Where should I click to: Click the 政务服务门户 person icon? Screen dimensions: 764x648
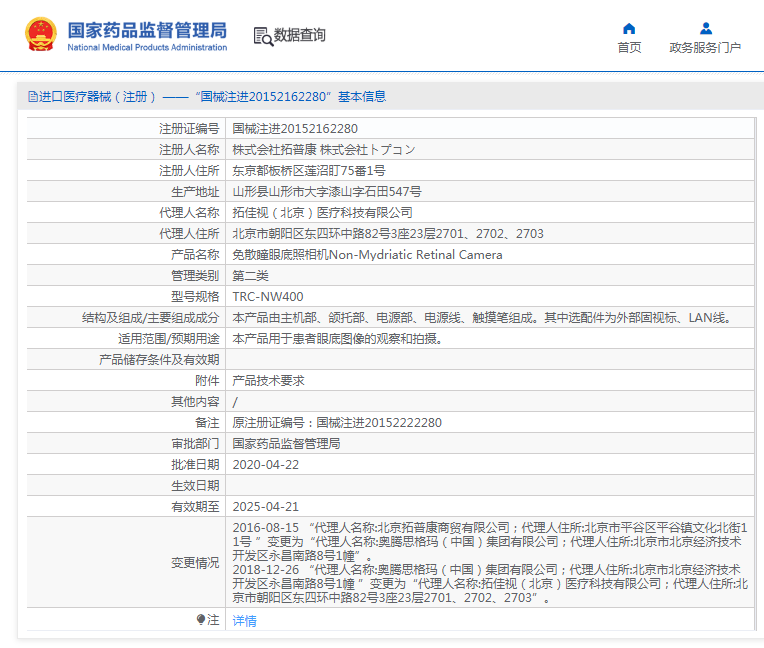(x=705, y=28)
